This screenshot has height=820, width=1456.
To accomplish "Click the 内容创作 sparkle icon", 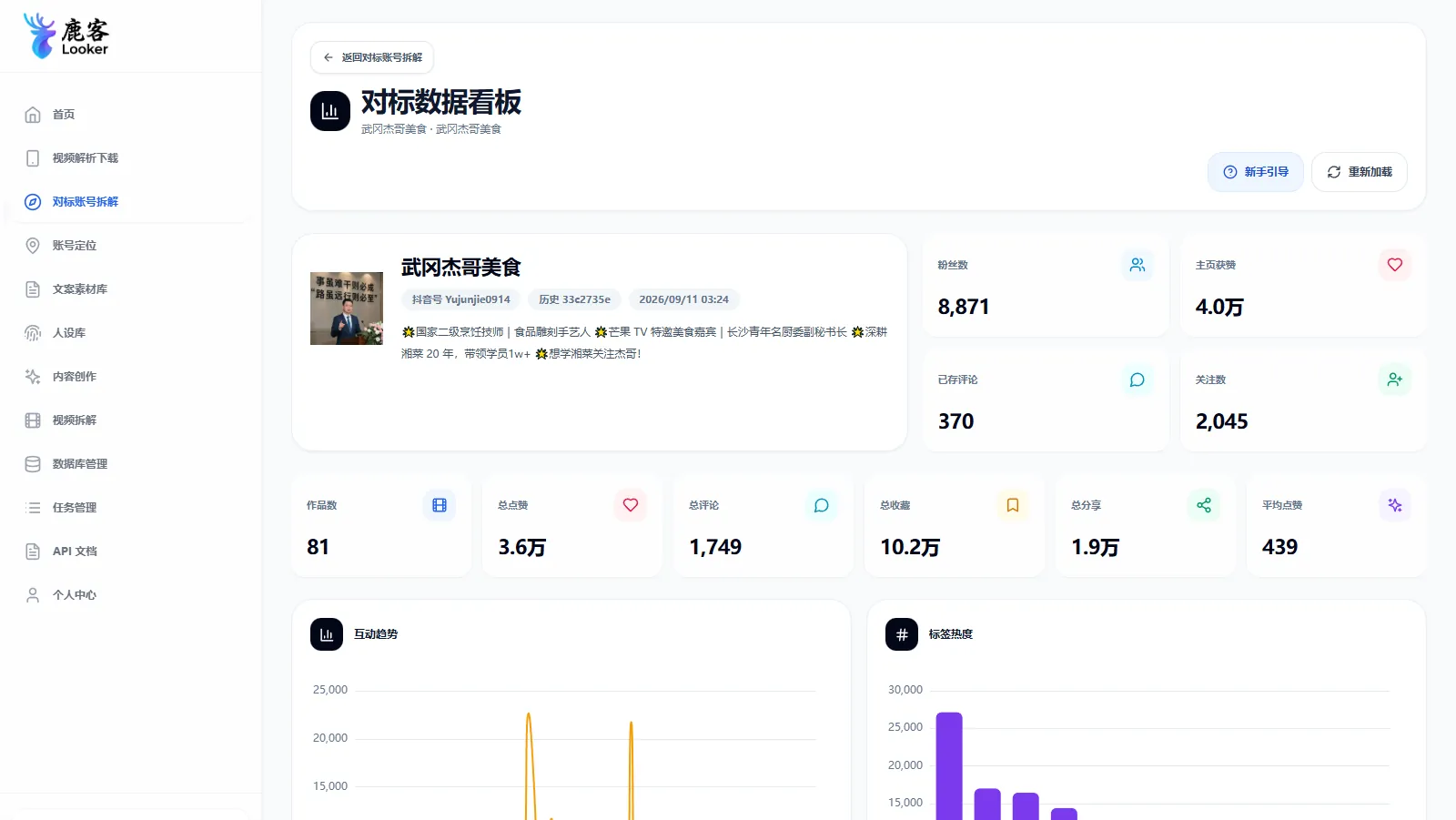I will [33, 377].
